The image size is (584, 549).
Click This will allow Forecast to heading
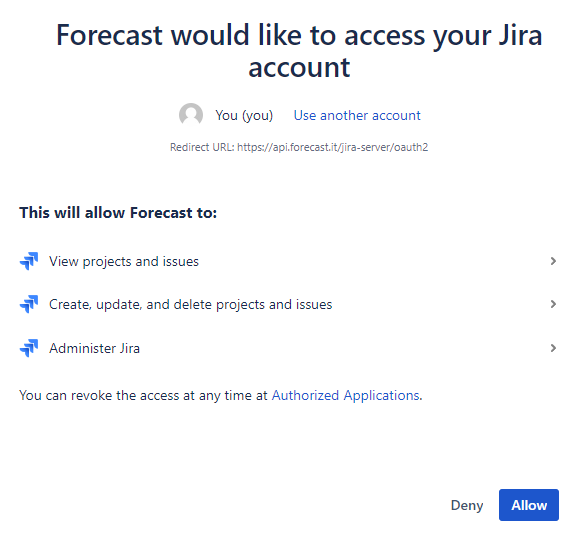118,213
